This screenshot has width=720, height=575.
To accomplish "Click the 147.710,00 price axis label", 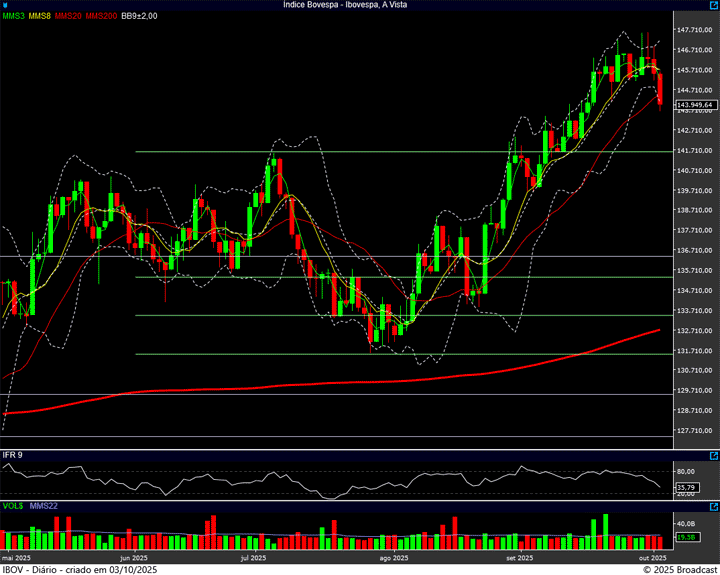I will 695,30.
